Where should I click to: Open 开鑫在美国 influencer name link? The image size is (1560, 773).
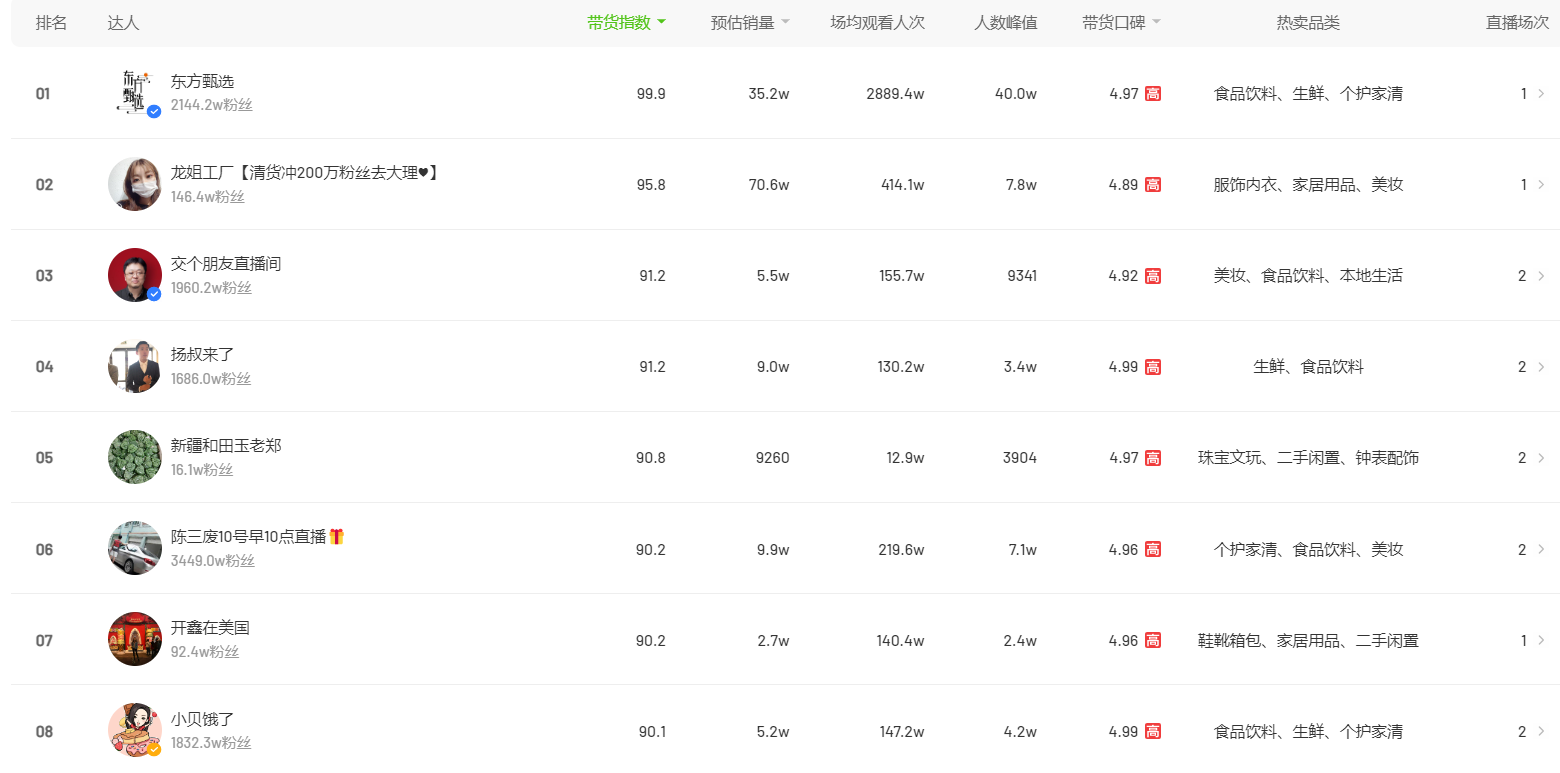[x=210, y=628]
